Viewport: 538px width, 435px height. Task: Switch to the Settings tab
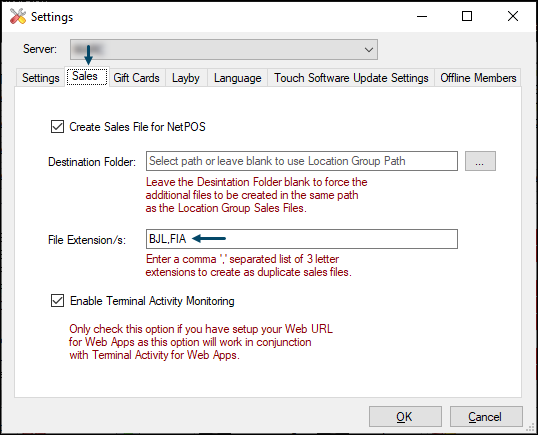[x=41, y=78]
